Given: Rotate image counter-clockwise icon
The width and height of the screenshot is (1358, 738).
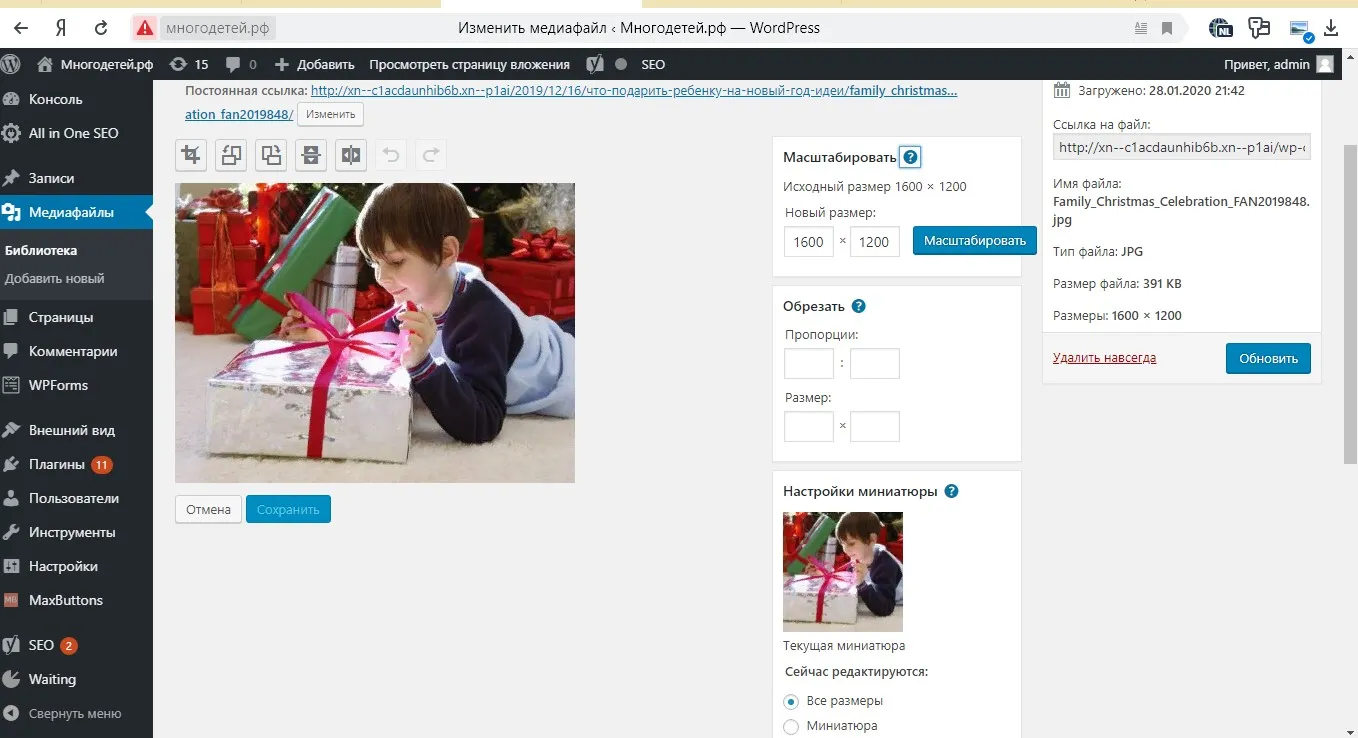Looking at the screenshot, I should 231,155.
